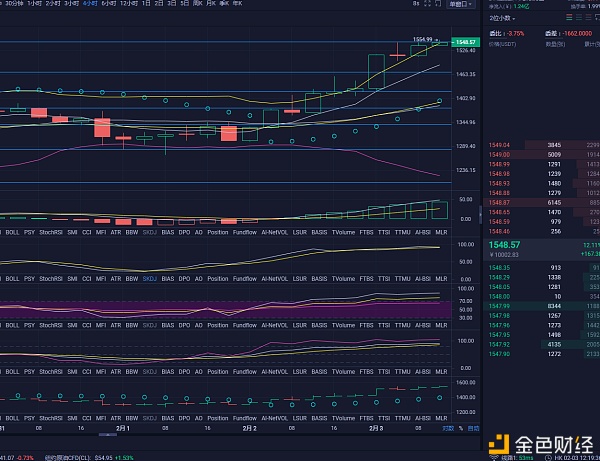Screen dimensions: 600x461
Task: Select the 3小时 timeframe
Action: click(72, 3)
